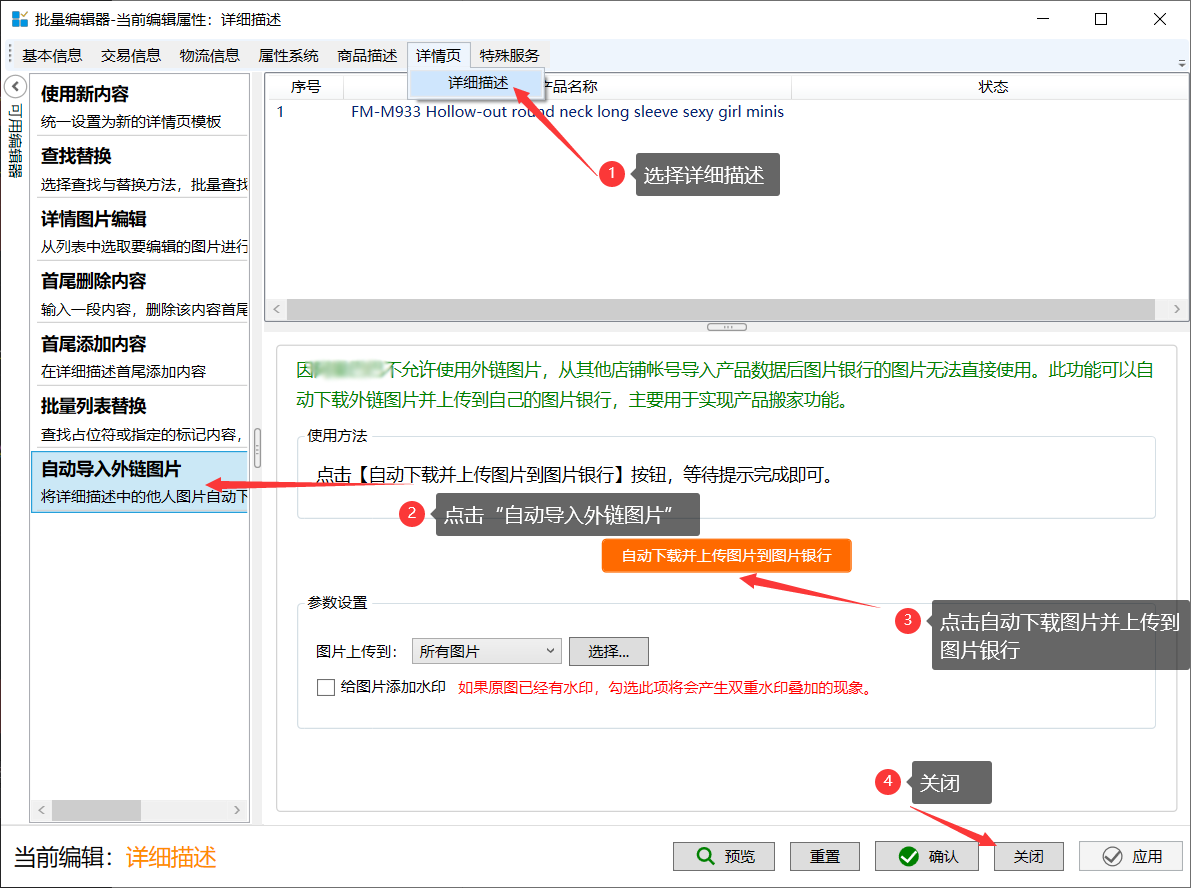
Task: Click the toolbar overflow arrow at right
Action: (1182, 62)
